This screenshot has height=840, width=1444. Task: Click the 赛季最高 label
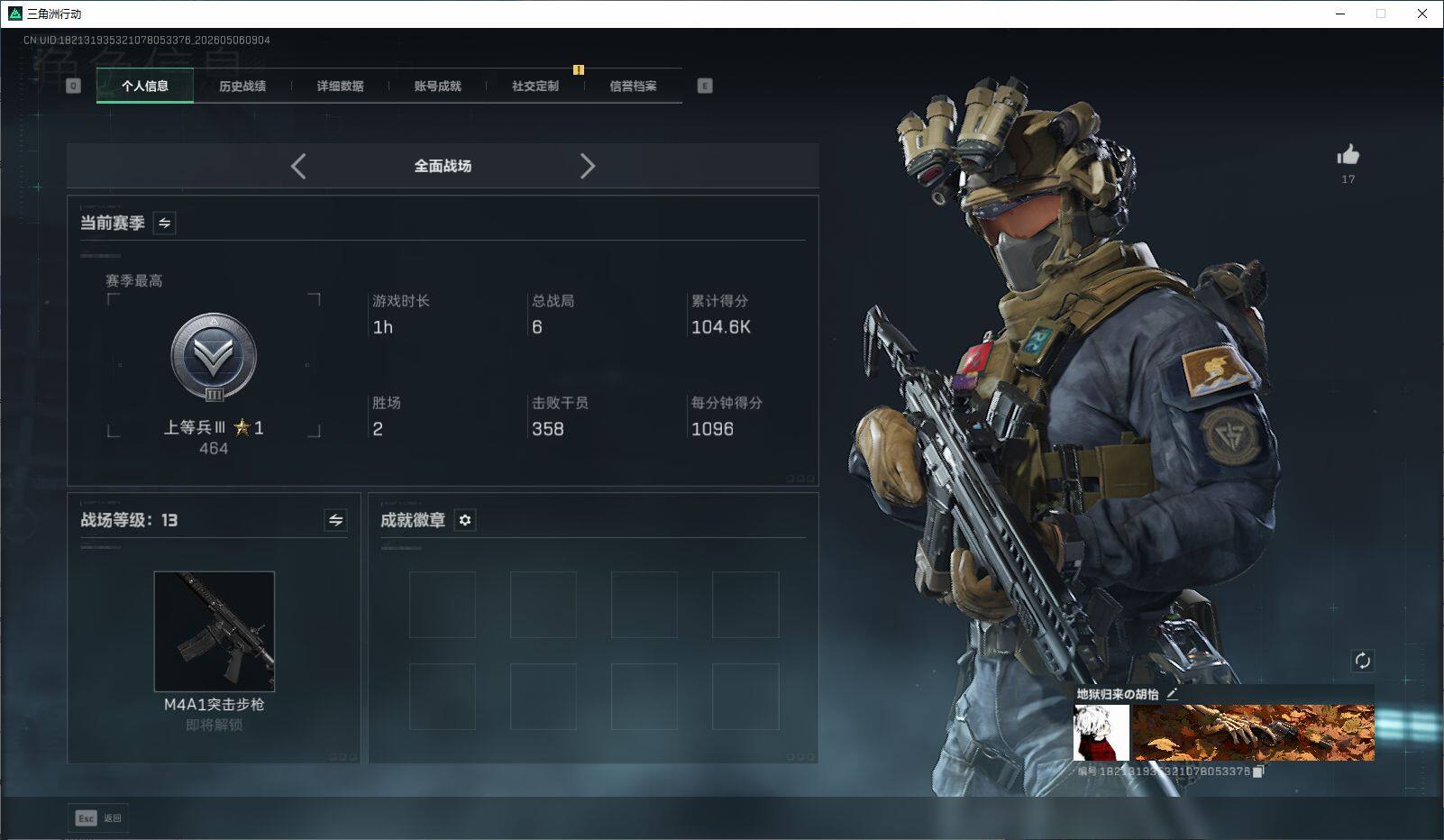click(134, 281)
